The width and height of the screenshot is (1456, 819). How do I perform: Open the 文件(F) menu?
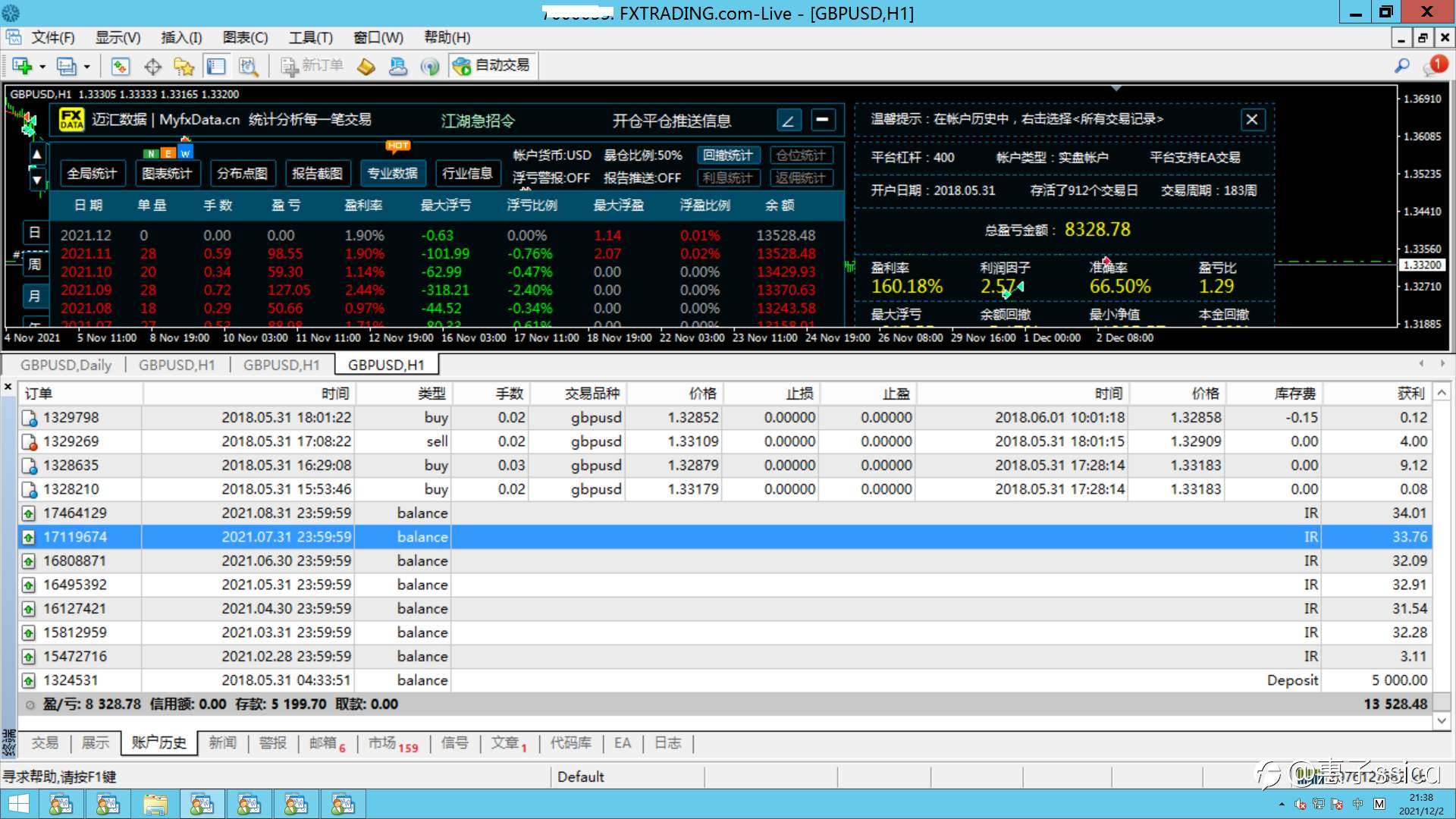pyautogui.click(x=52, y=37)
